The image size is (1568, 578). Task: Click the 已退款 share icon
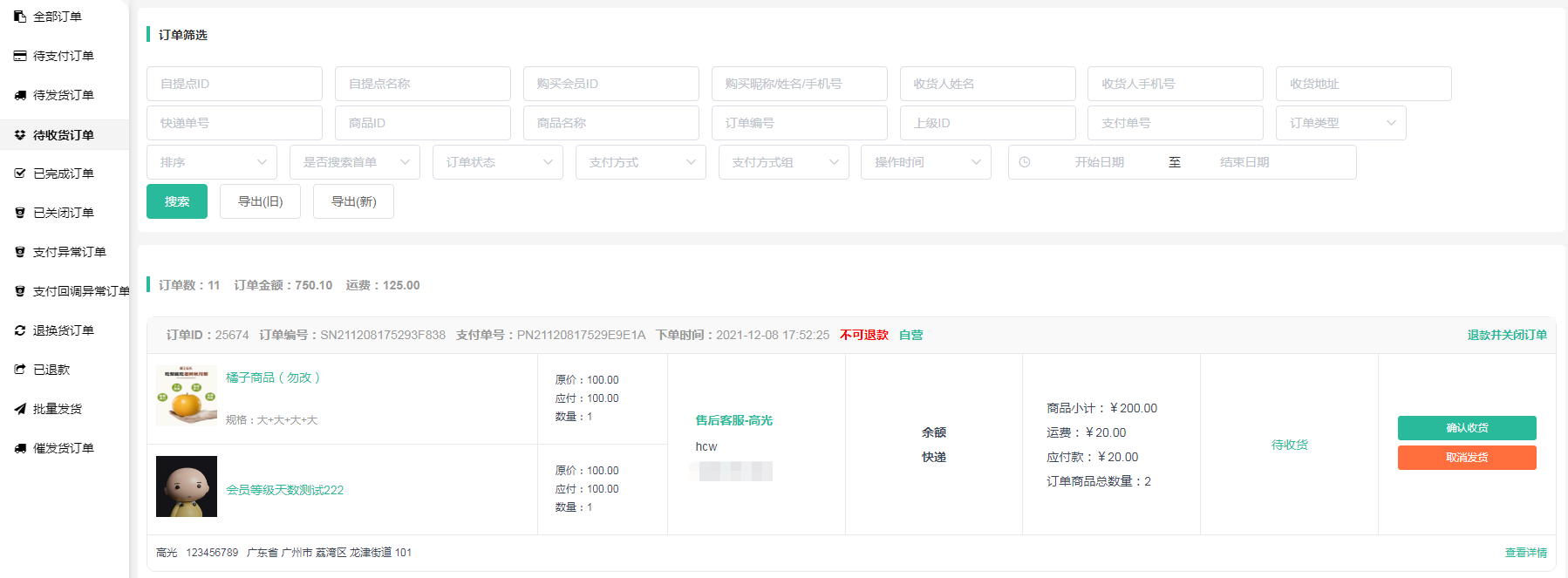tap(20, 370)
